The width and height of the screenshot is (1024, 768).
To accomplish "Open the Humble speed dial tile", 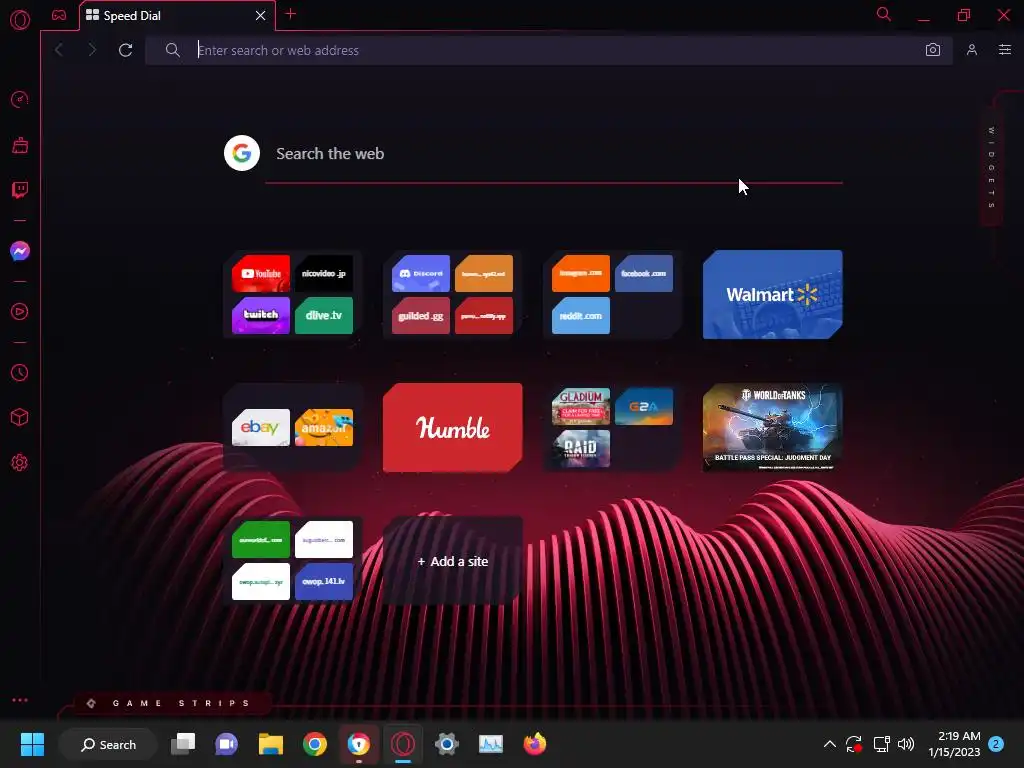I will point(453,428).
